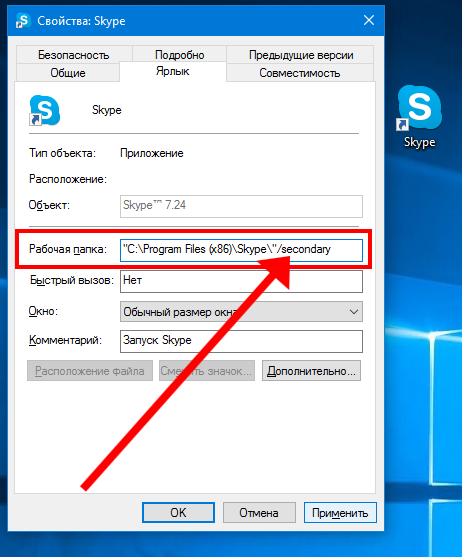Open the Предыдущие версии tab
462x557 pixels.
click(300, 55)
